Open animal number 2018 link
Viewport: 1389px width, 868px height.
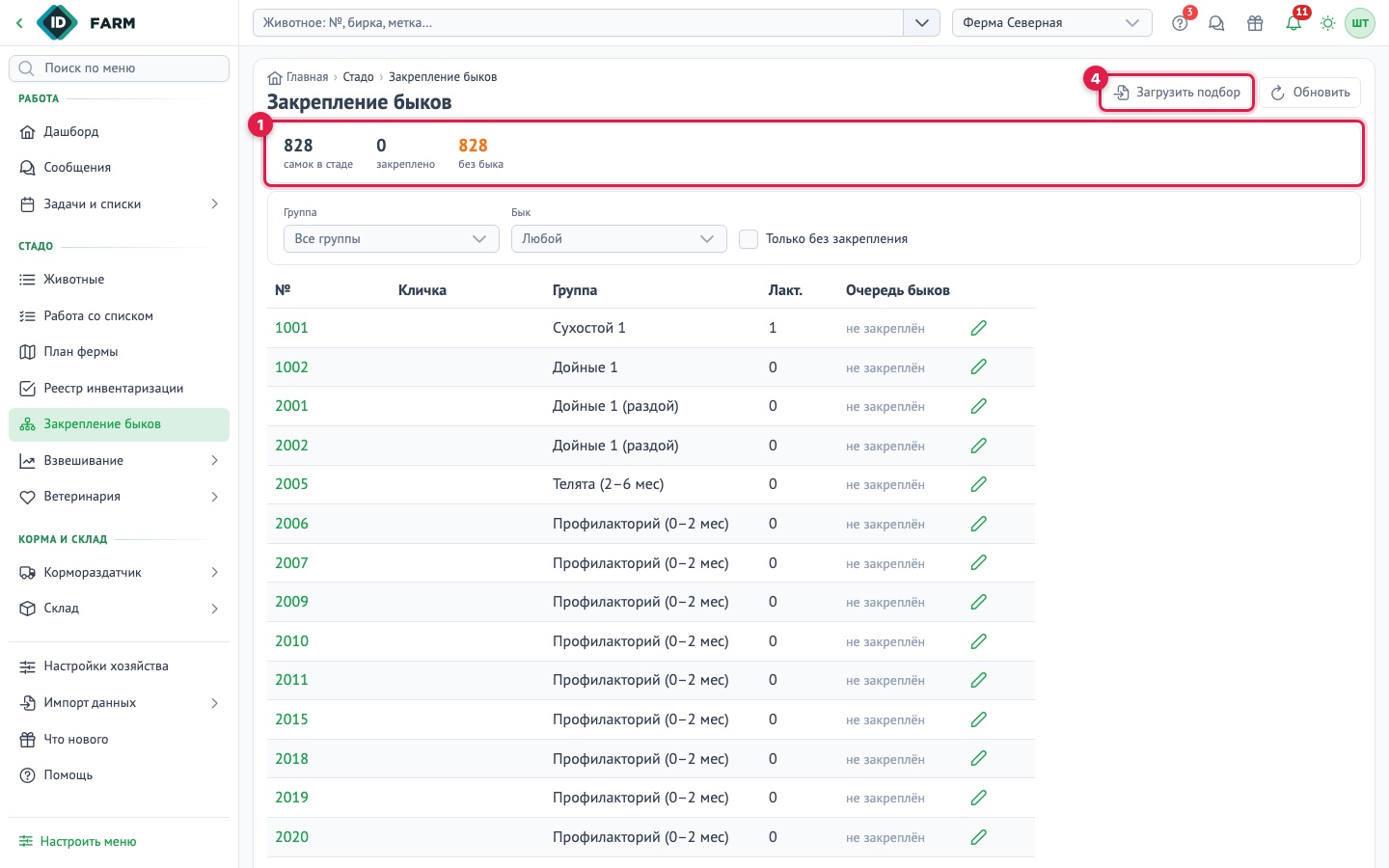tap(291, 759)
